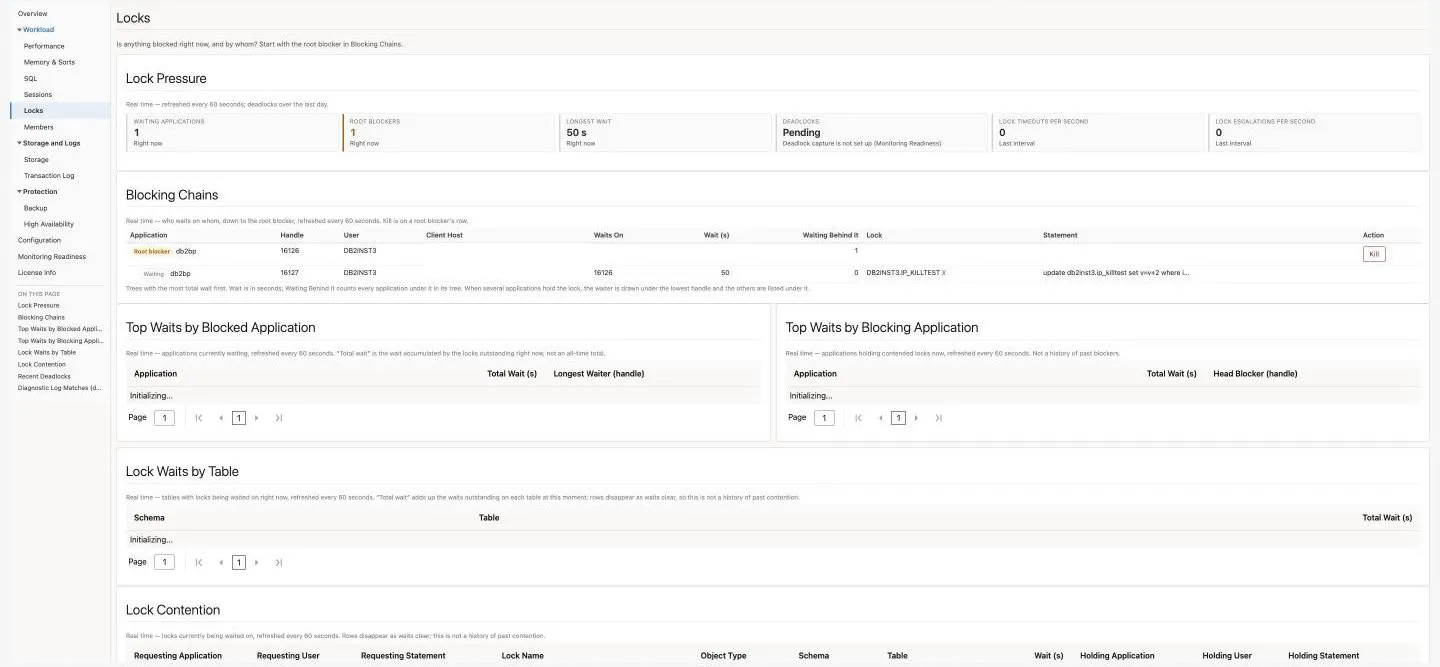Open Storage under Storage and Logs
This screenshot has width=1440, height=667.
[36, 159]
